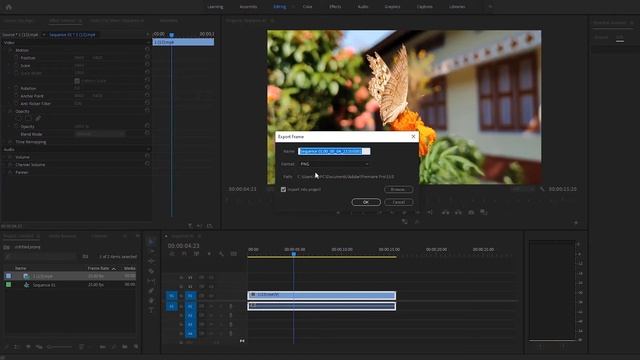The width and height of the screenshot is (640, 360).
Task: Select the Ripple Edit tool
Action: click(151, 261)
